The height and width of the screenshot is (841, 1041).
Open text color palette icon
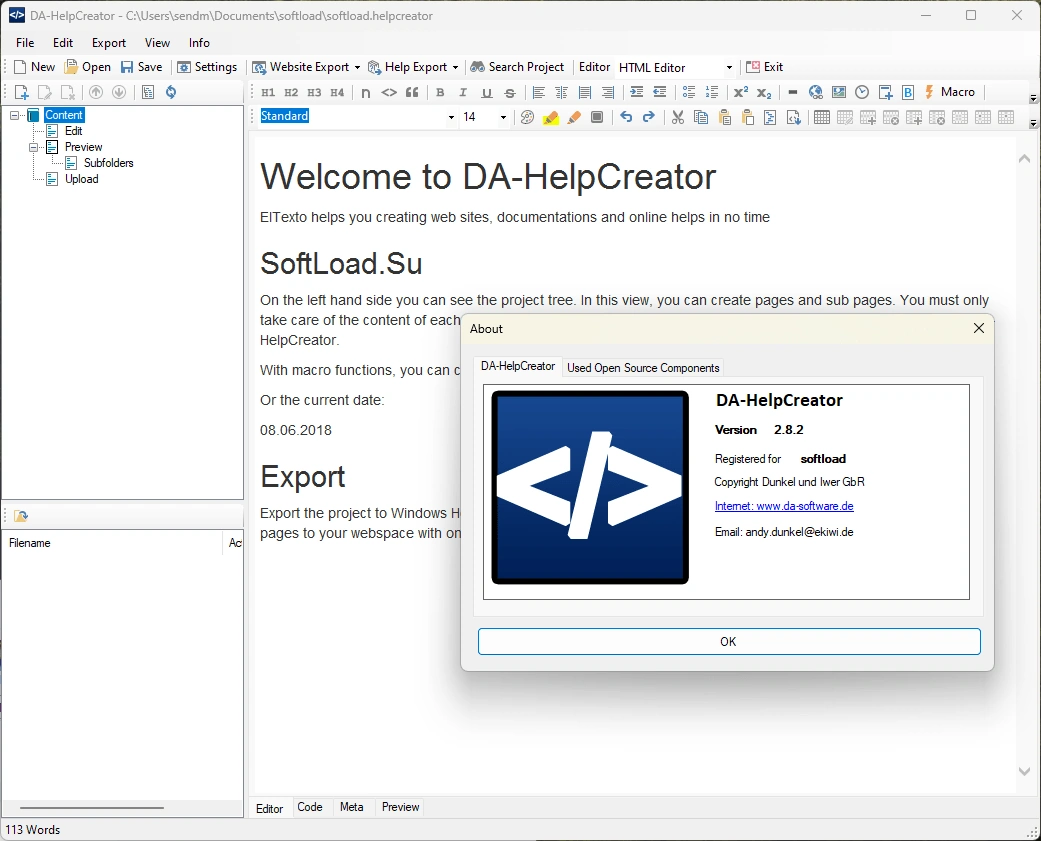(x=527, y=117)
